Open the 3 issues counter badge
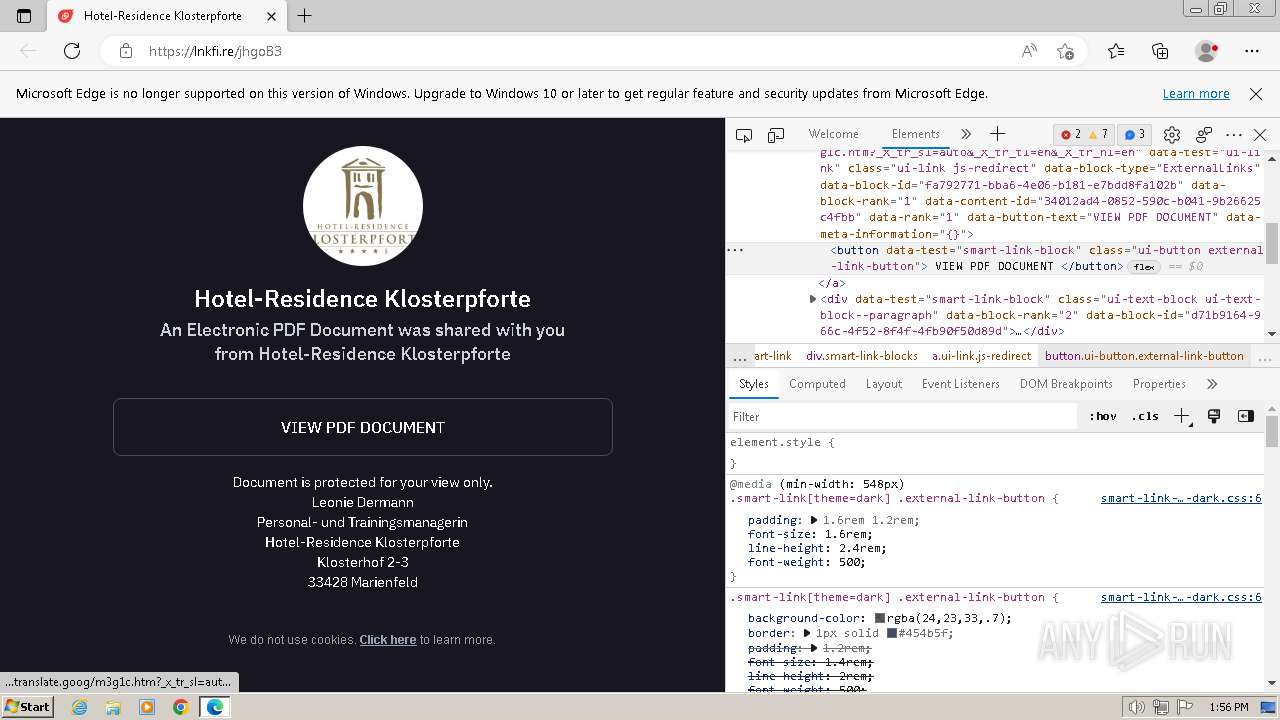Screen dimensions: 1280x720 click(x=1135, y=135)
